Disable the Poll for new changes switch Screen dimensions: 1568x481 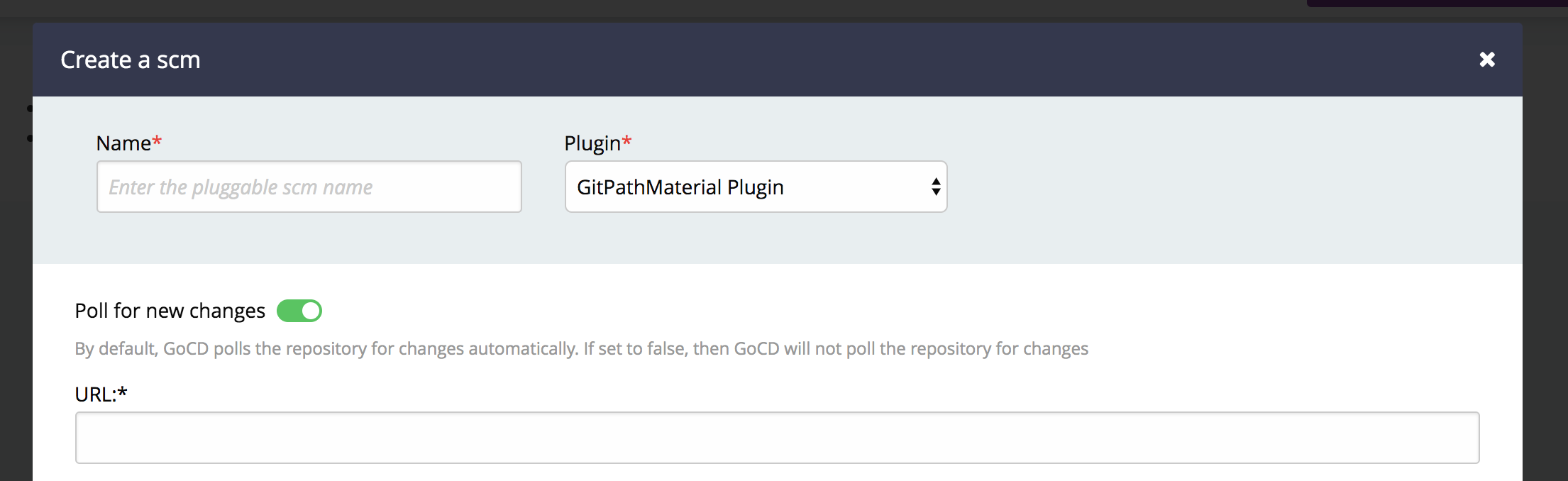pos(299,311)
